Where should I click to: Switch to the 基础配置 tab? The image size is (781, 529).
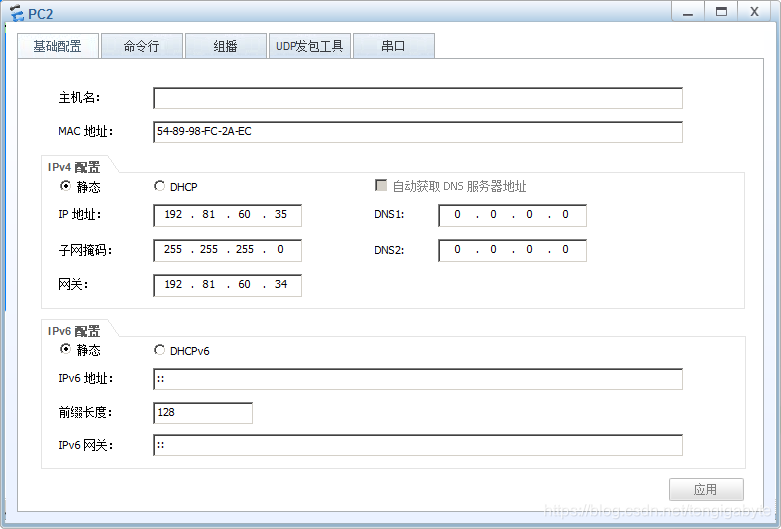(58, 46)
